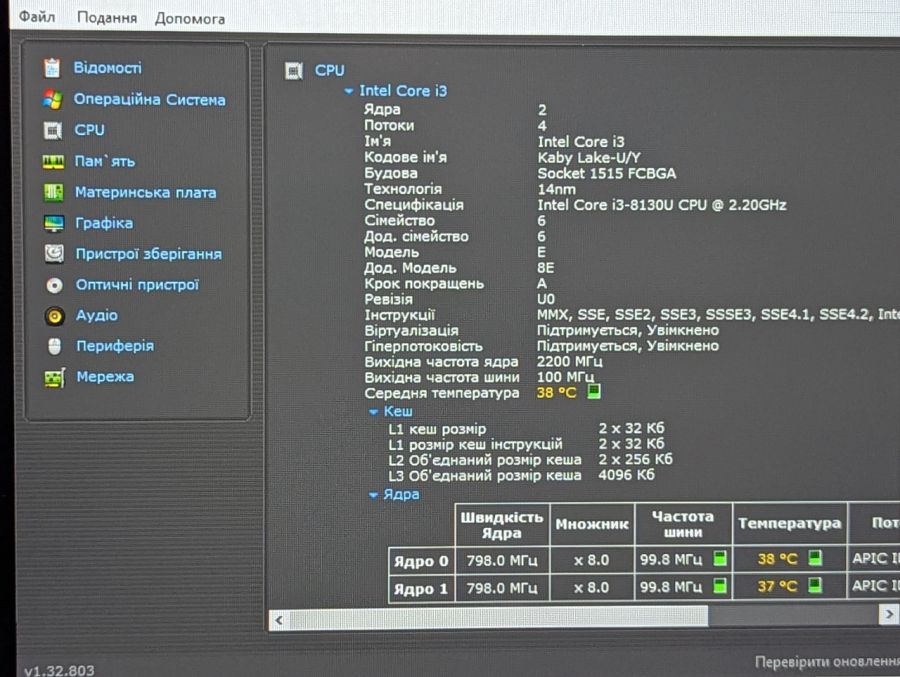Click the Швидкість Ядра column header
Screen dimensions: 900x677
[502, 525]
